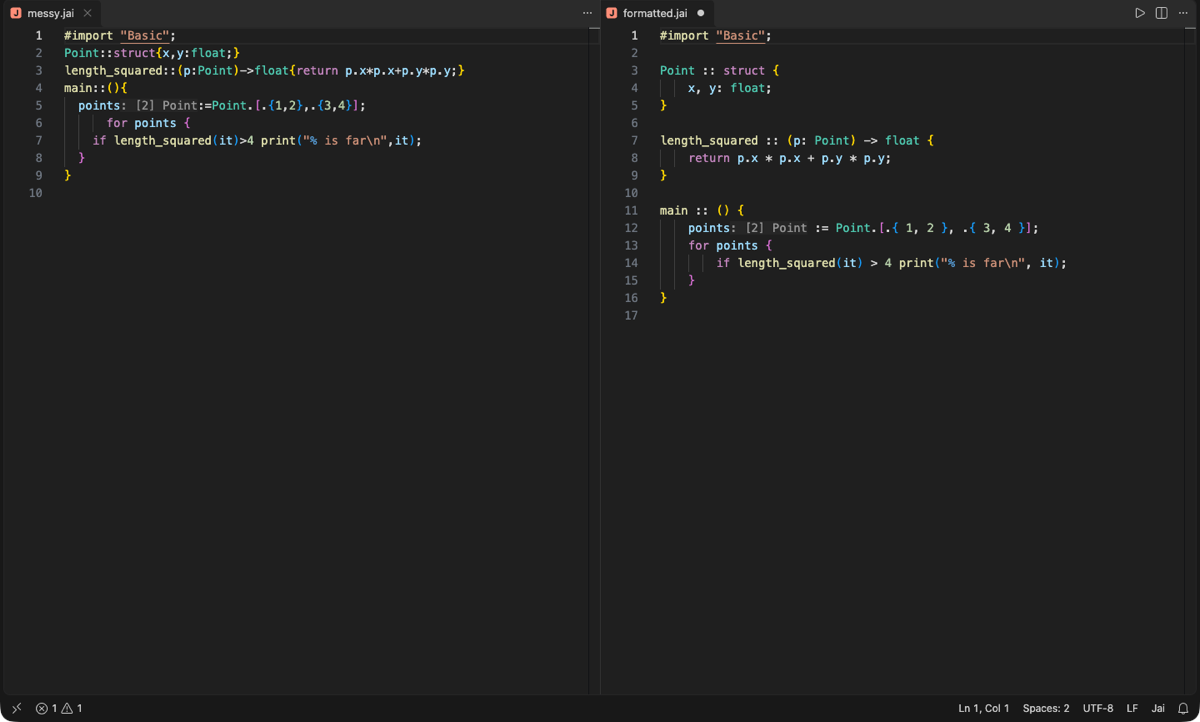Open More Actions menu of formatted.jai group
Image resolution: width=1200 pixels, height=722 pixels.
pyautogui.click(x=1183, y=13)
